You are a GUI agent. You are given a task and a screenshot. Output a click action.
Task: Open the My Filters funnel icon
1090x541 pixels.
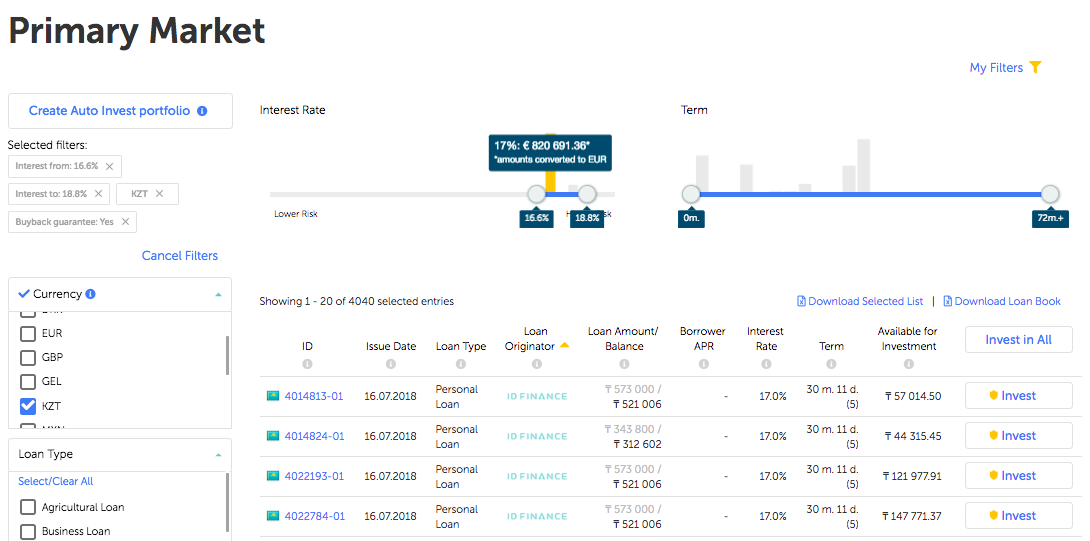click(1035, 67)
